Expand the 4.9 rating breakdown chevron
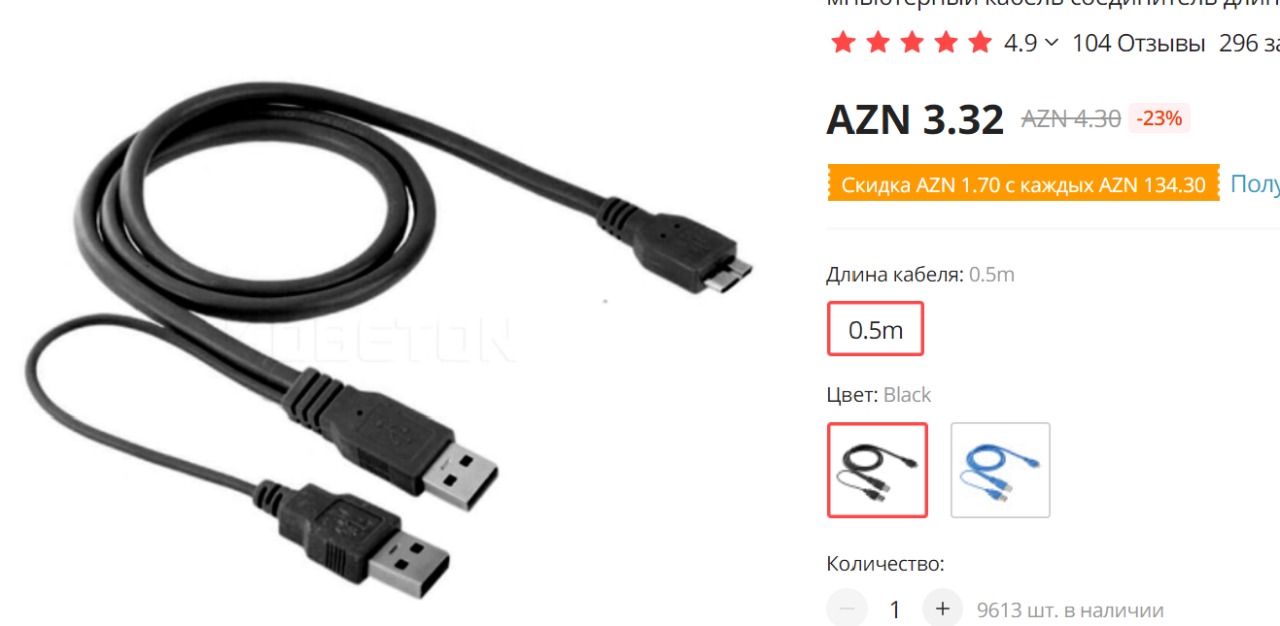The height and width of the screenshot is (626, 1280). coord(1051,43)
